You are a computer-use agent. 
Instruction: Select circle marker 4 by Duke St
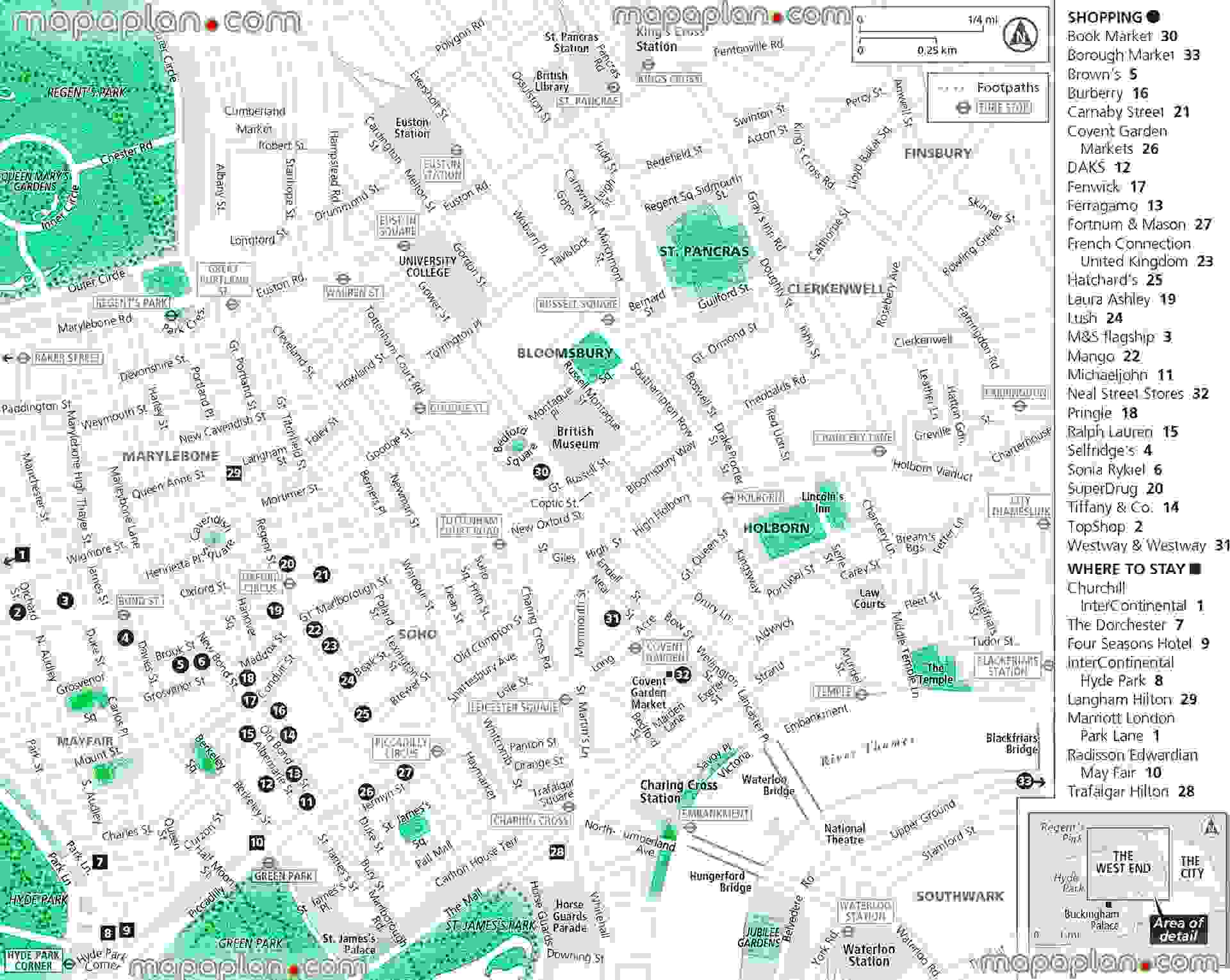pos(126,637)
